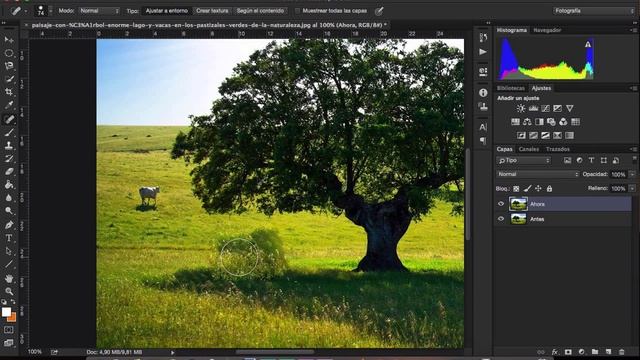
Task: Select the Zoom tool
Action: tap(9, 291)
